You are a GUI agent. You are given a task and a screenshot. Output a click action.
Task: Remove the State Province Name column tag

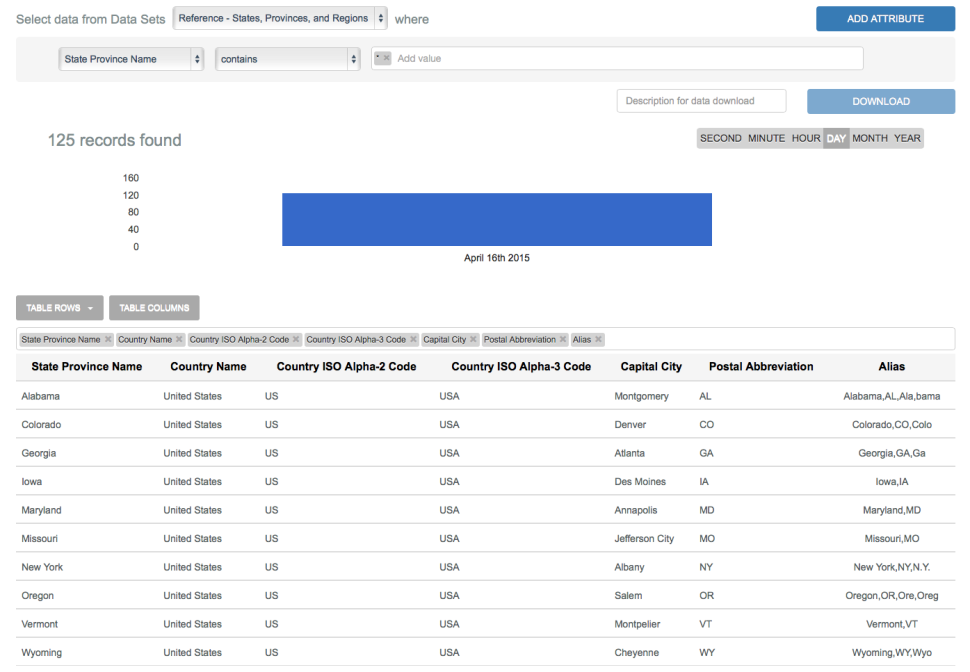108,340
